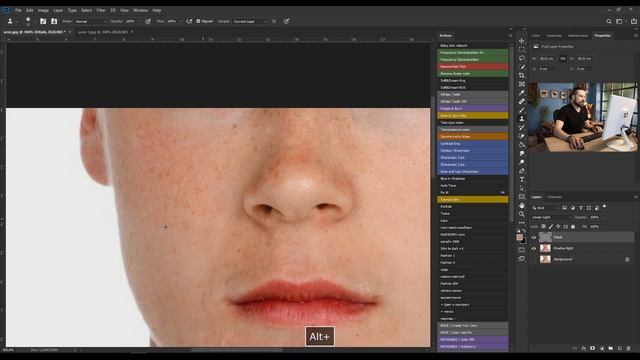The image size is (640, 360).
Task: Turn layer filtering on or off
Action: [x=604, y=207]
